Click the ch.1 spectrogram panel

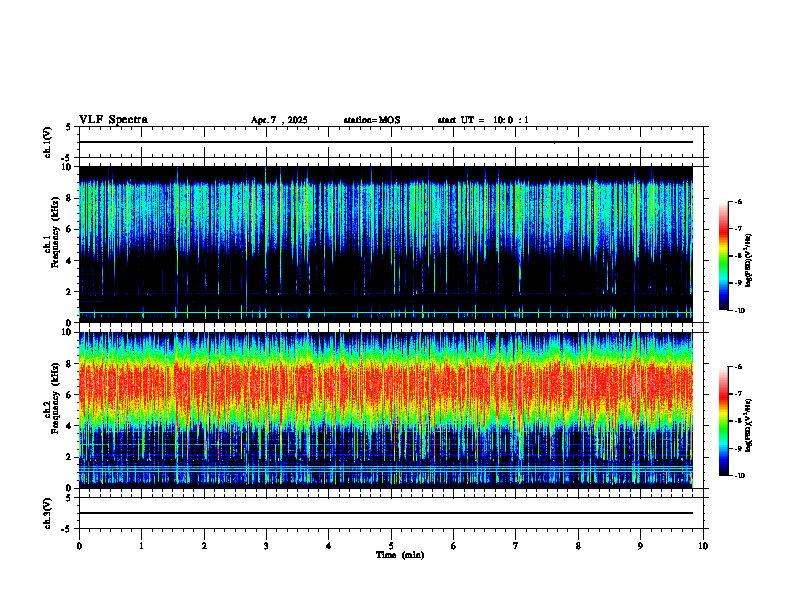coord(386,244)
